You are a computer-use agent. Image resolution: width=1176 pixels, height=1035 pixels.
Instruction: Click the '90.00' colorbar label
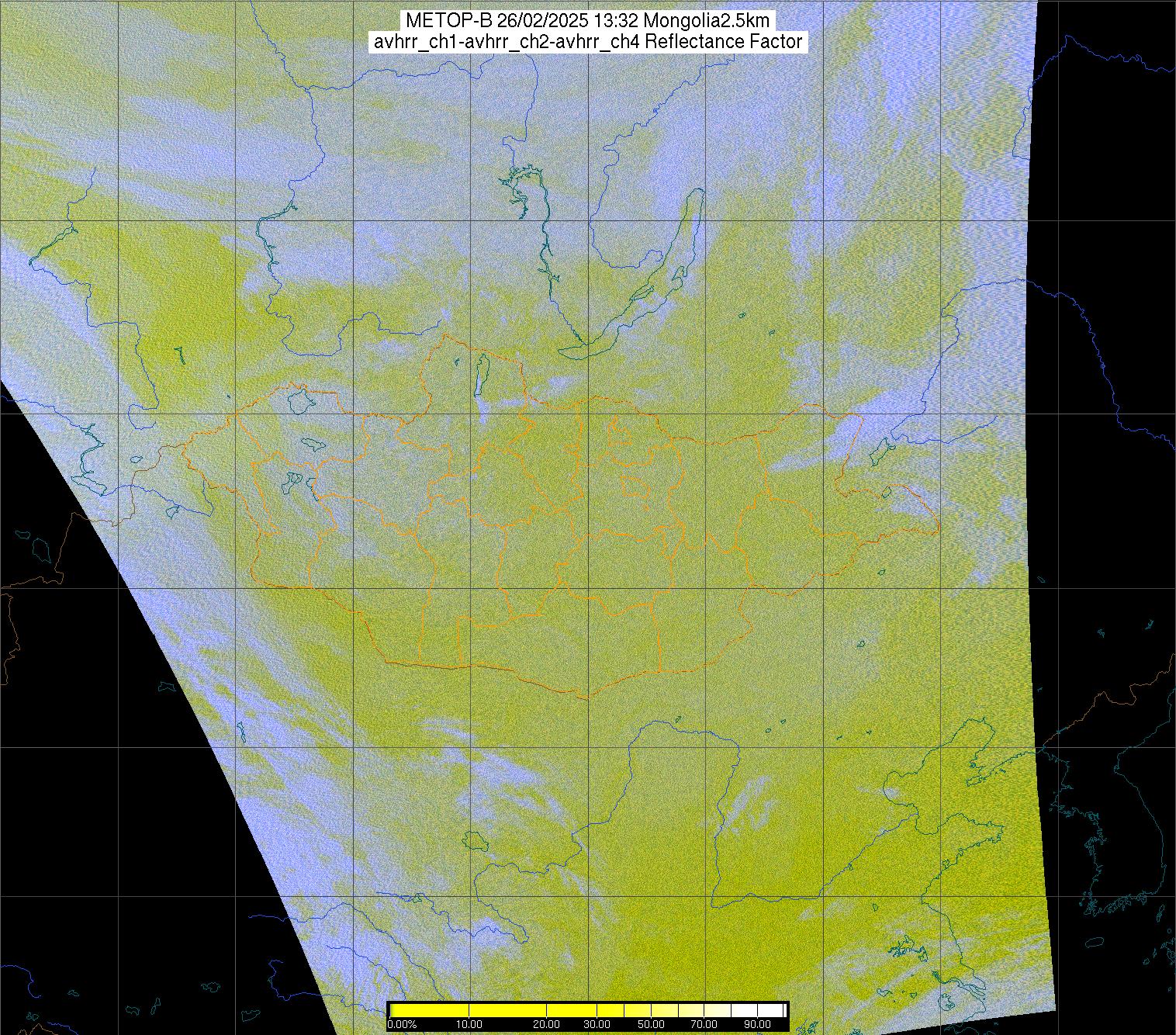758,1025
